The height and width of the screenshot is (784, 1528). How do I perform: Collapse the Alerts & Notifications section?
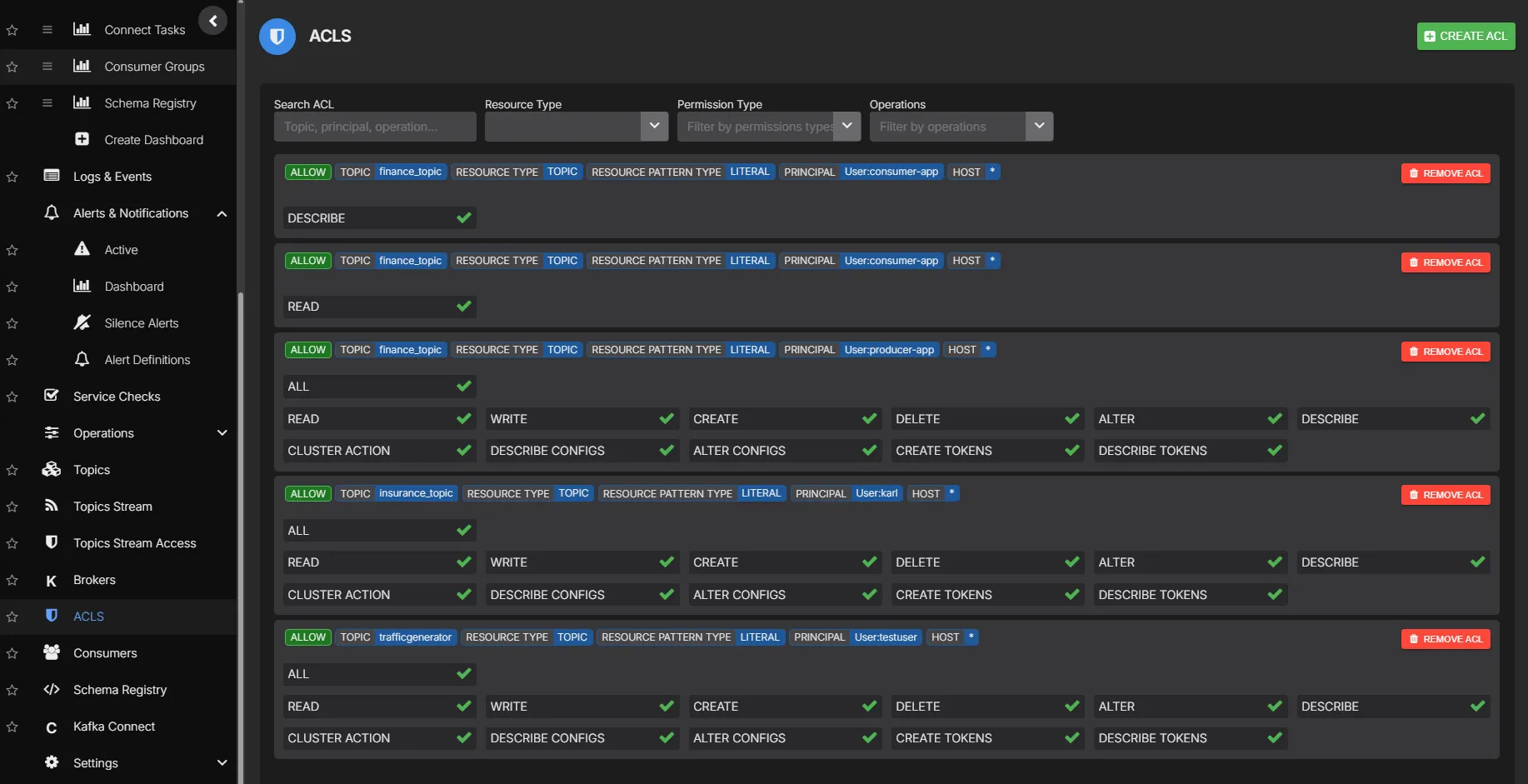(222, 213)
